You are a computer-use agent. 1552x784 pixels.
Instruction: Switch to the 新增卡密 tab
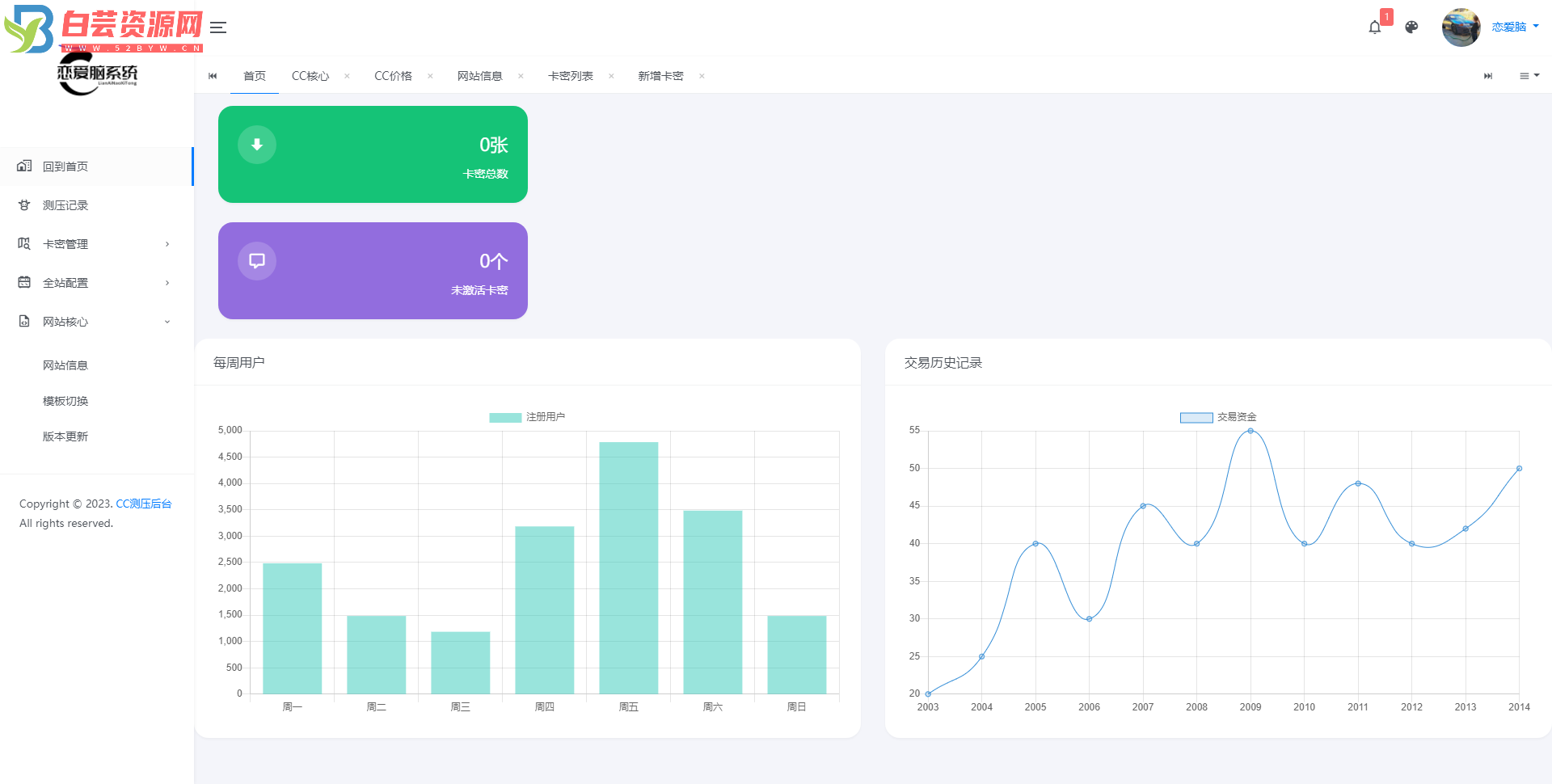(661, 76)
